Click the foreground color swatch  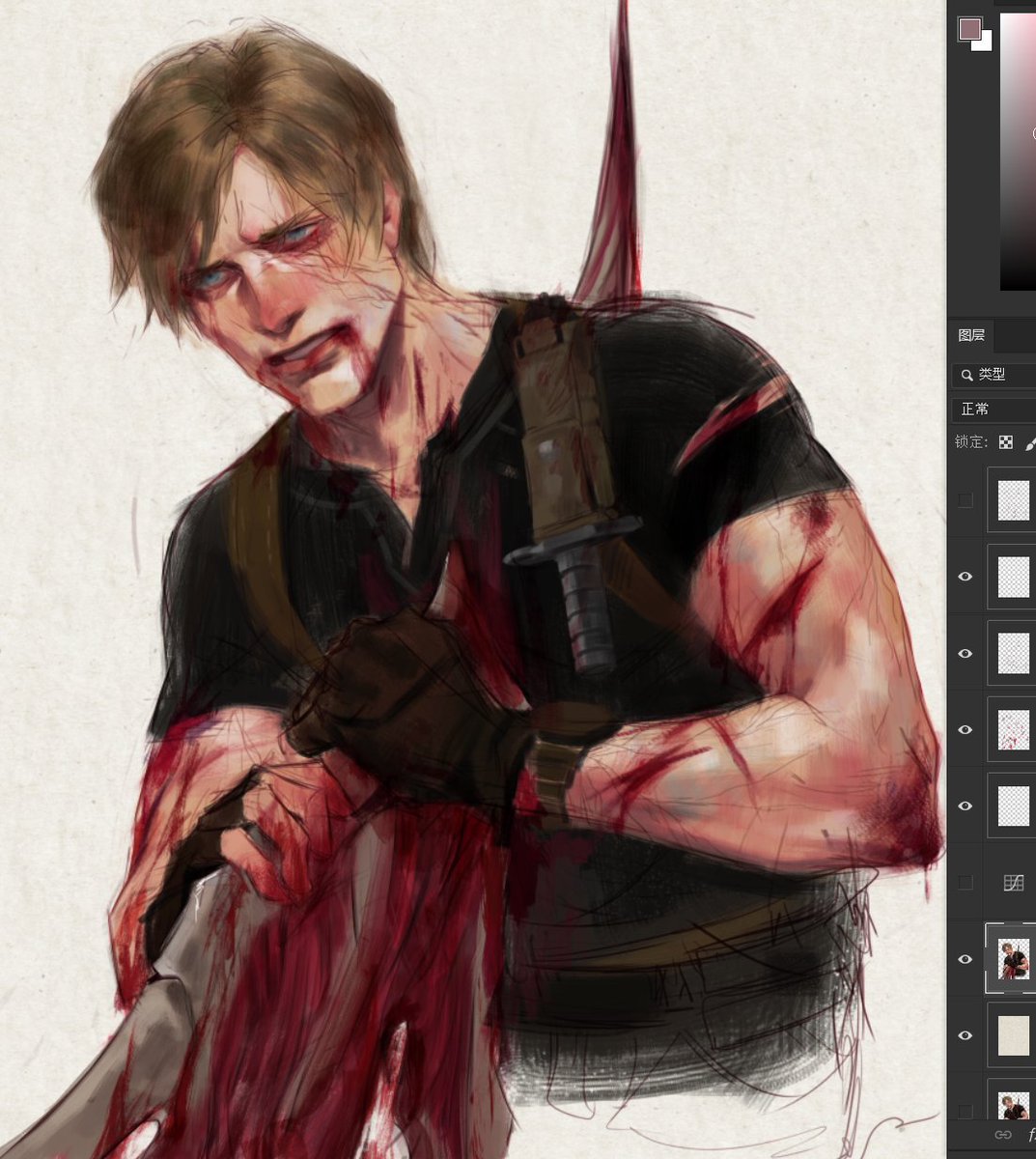click(x=969, y=28)
